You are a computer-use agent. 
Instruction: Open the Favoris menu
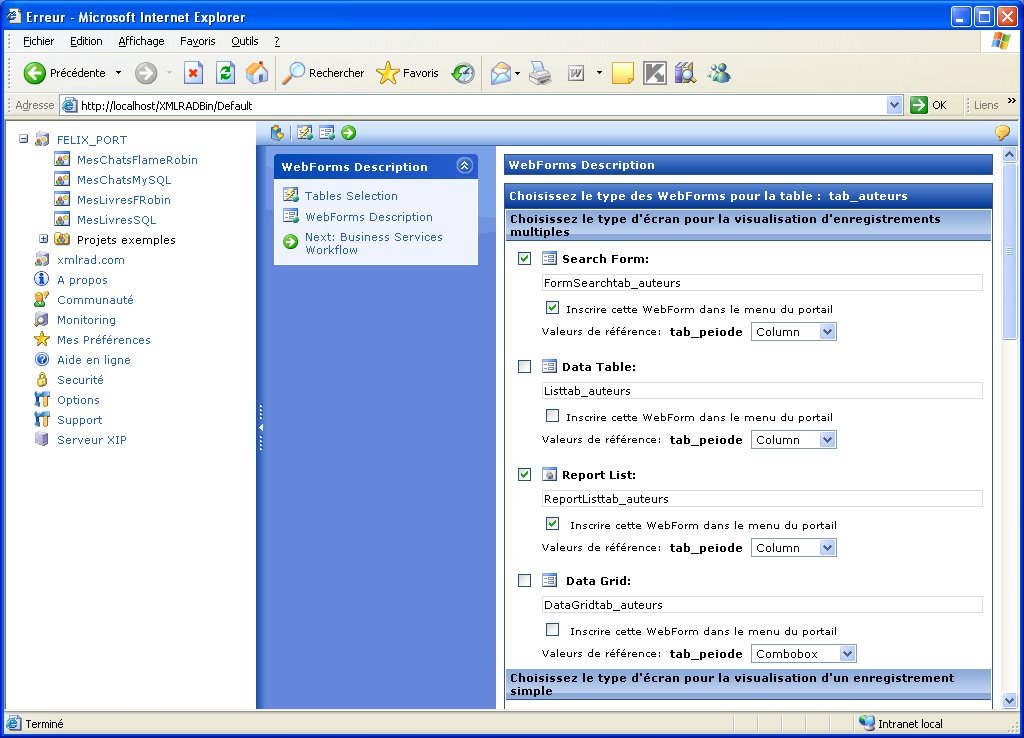pos(197,41)
